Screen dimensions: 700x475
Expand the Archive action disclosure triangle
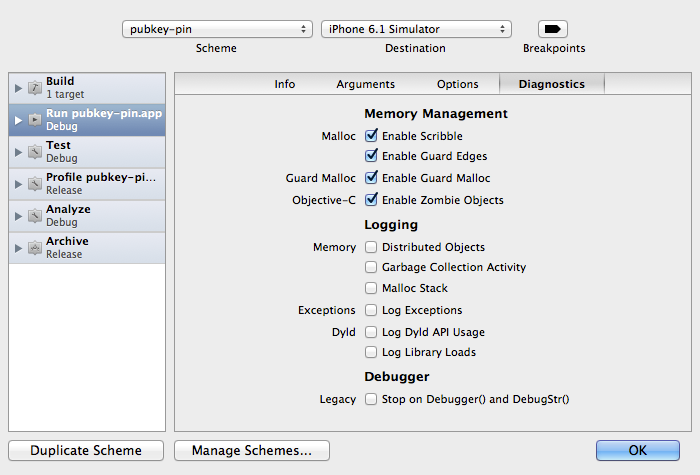[18, 248]
